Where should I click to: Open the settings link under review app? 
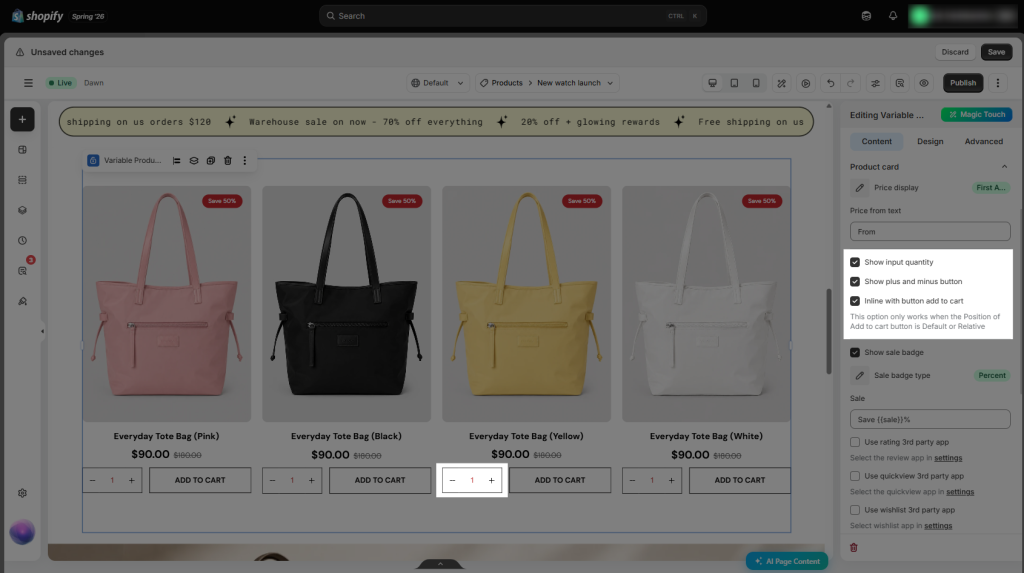click(948, 458)
